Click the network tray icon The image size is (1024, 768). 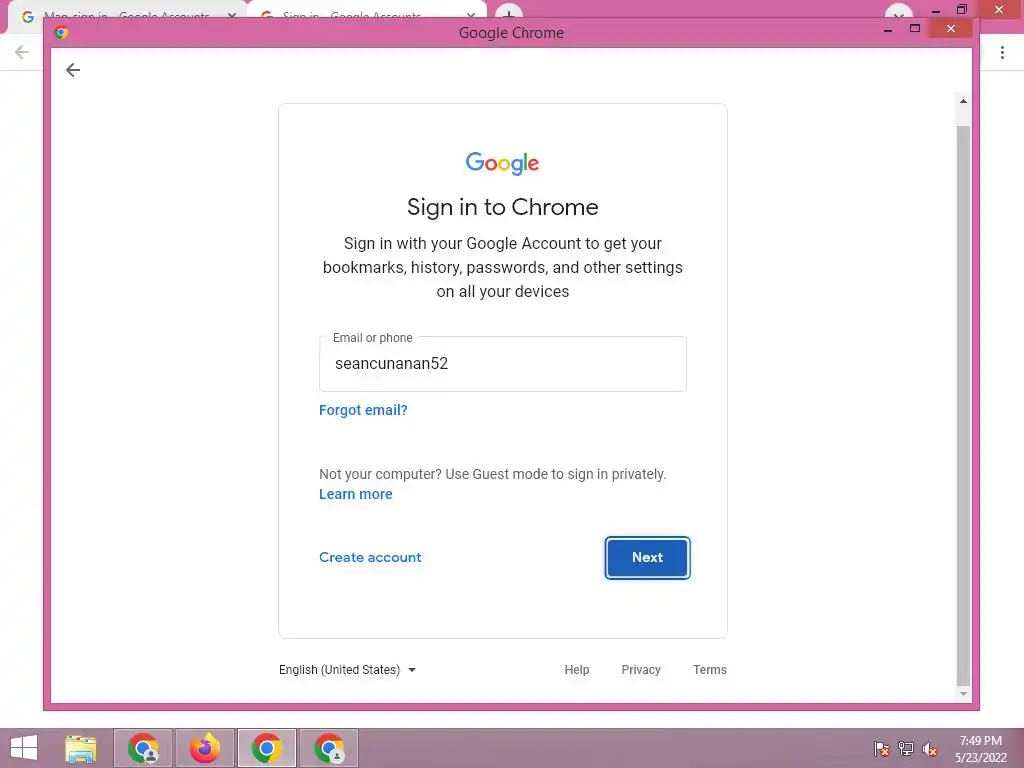tap(906, 749)
